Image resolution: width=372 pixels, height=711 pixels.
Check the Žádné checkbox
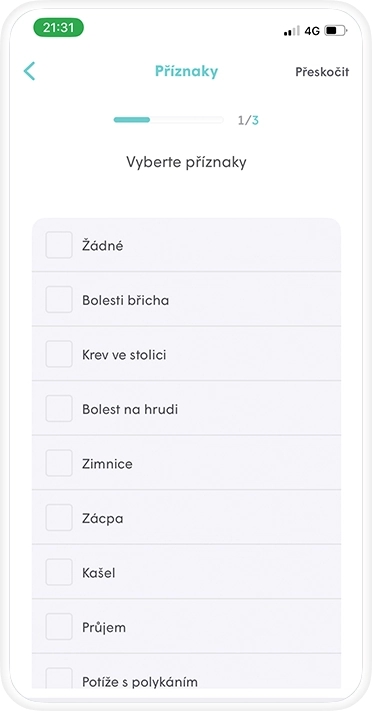coord(59,245)
